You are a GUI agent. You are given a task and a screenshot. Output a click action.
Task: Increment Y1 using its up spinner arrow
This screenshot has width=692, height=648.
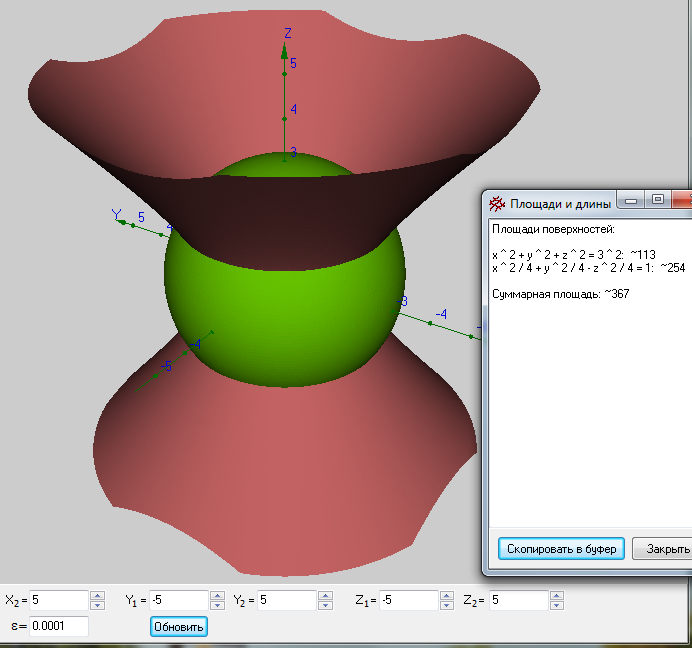pos(217,596)
